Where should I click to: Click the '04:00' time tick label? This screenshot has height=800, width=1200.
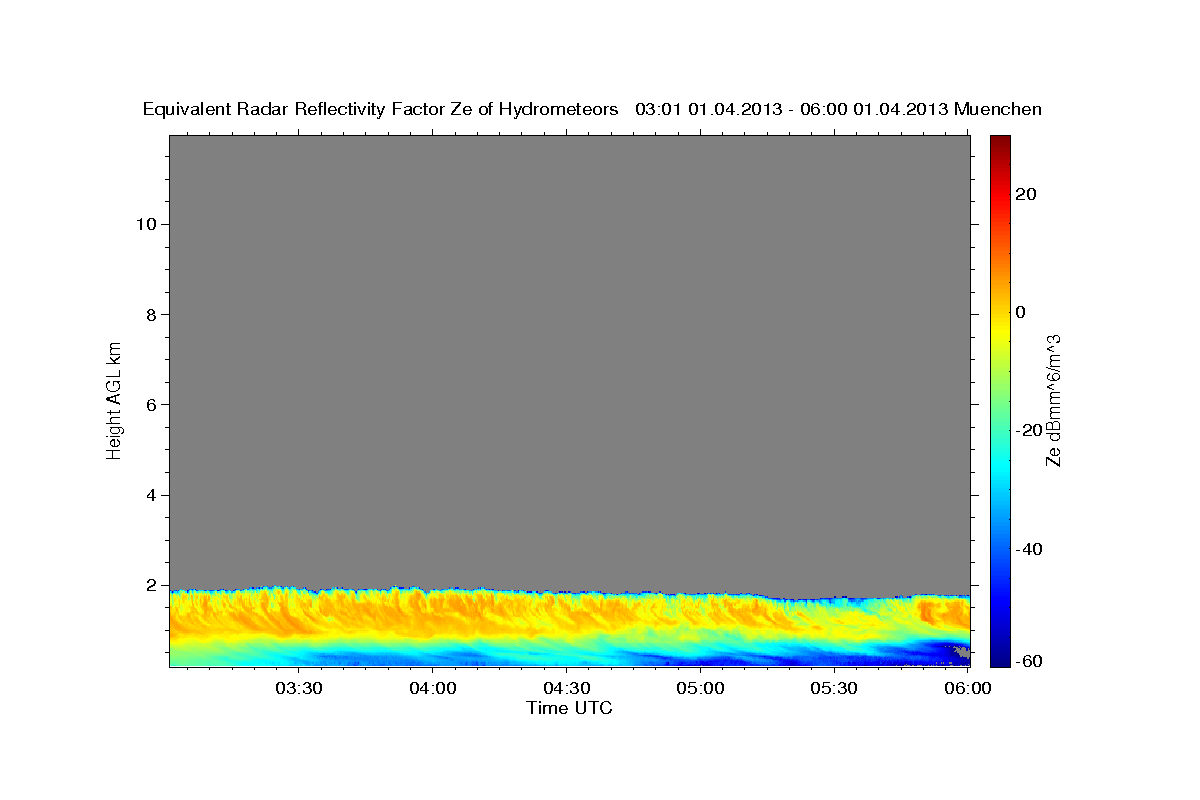pyautogui.click(x=433, y=688)
